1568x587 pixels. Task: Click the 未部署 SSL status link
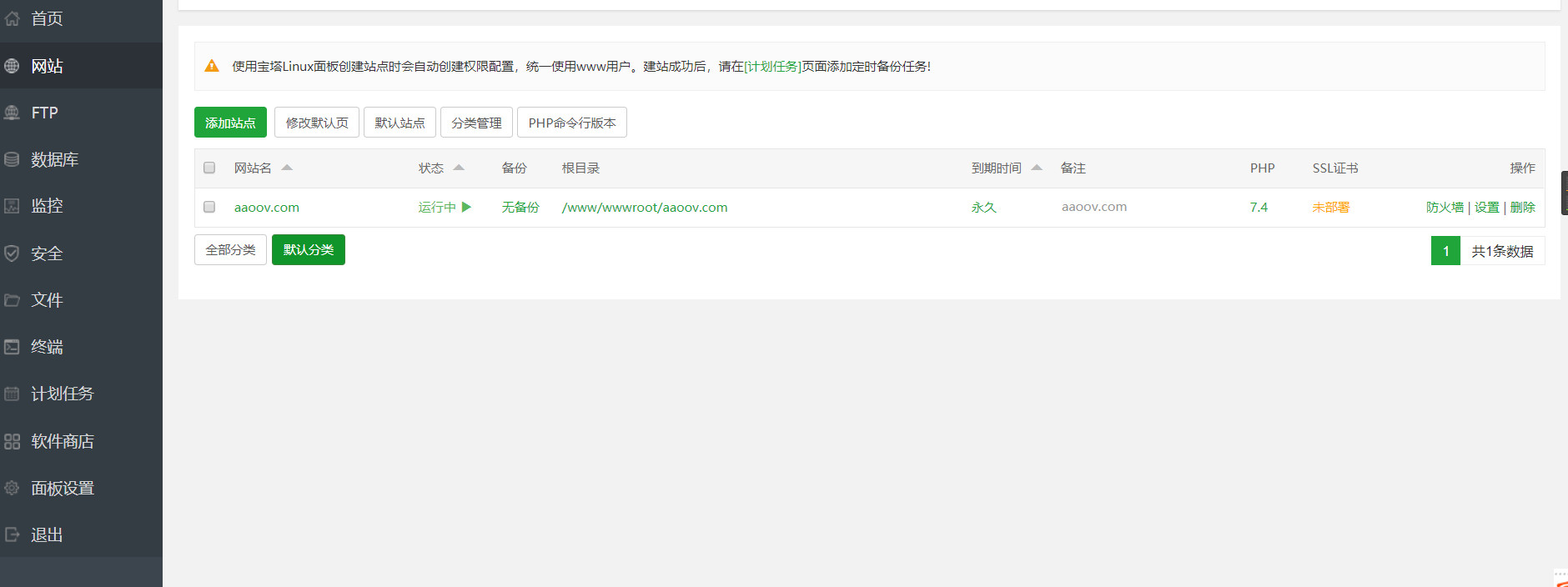pos(1331,207)
